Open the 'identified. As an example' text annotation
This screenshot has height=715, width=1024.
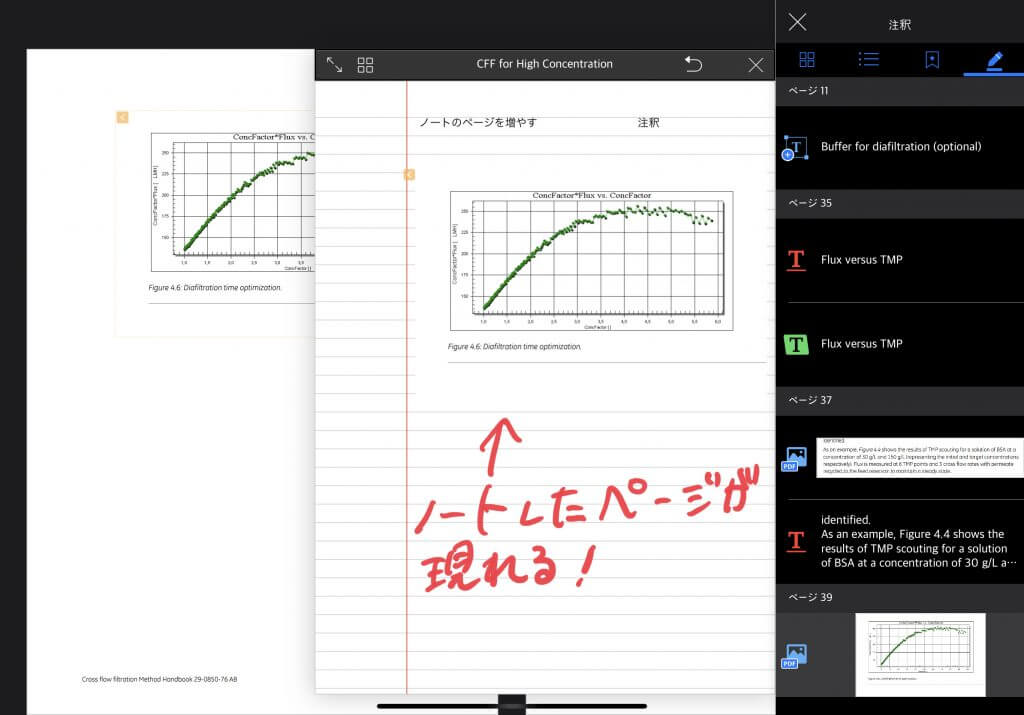(918, 541)
